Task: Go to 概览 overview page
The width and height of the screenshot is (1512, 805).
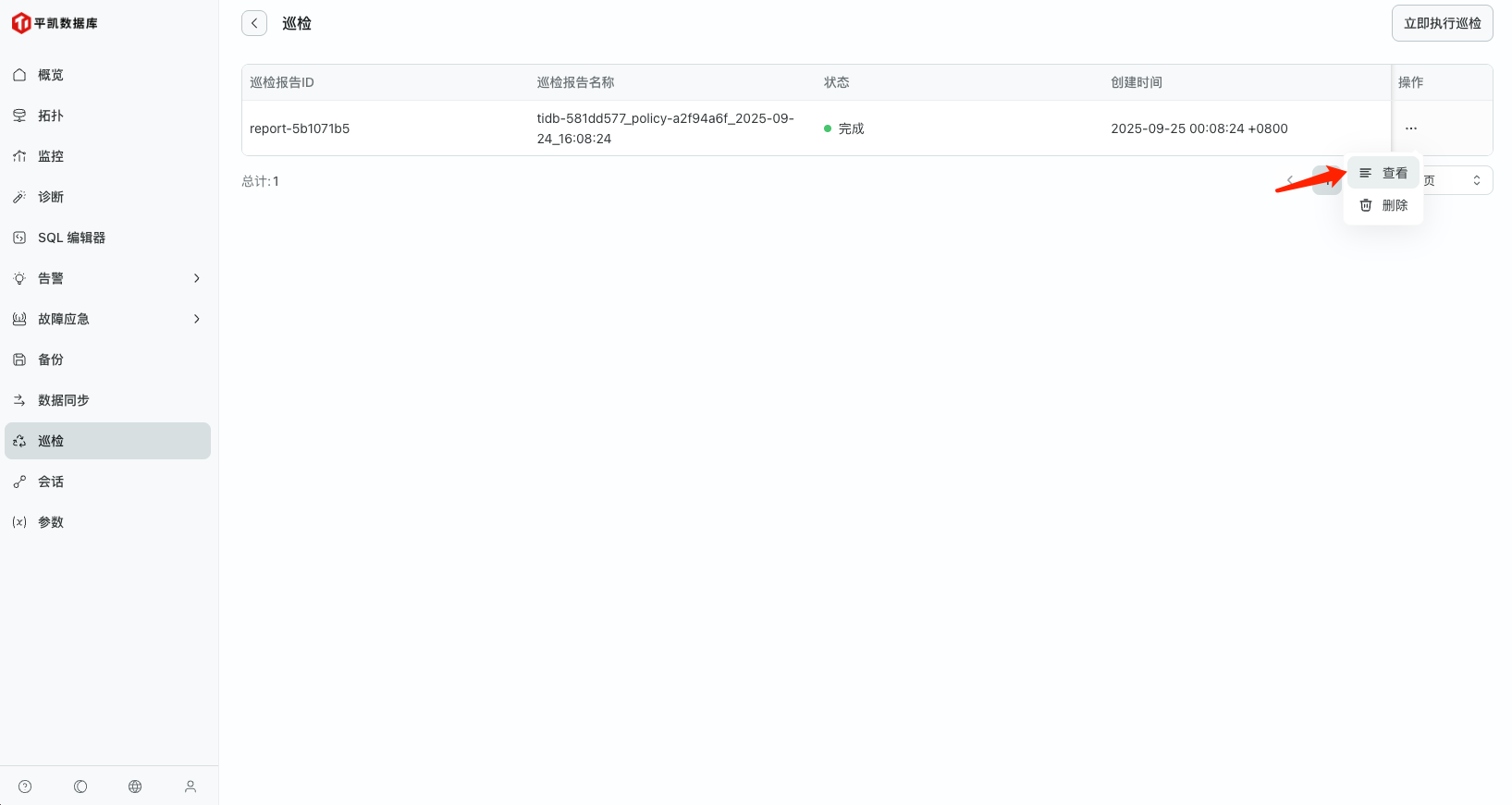Action: click(51, 75)
